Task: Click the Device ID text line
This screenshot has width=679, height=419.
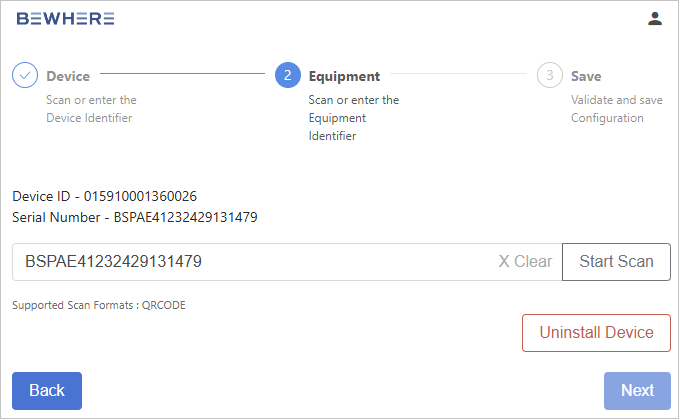Action: pos(104,196)
